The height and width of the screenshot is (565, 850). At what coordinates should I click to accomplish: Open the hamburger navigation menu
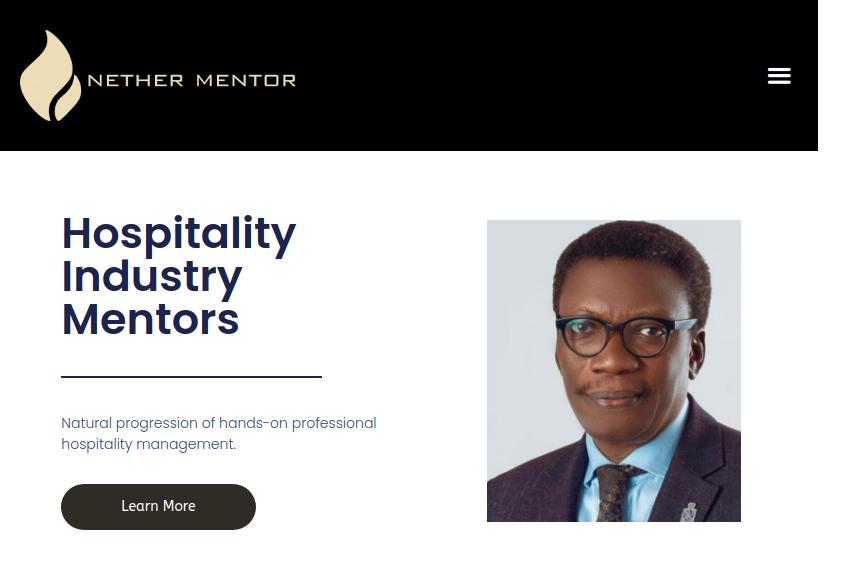pyautogui.click(x=779, y=76)
